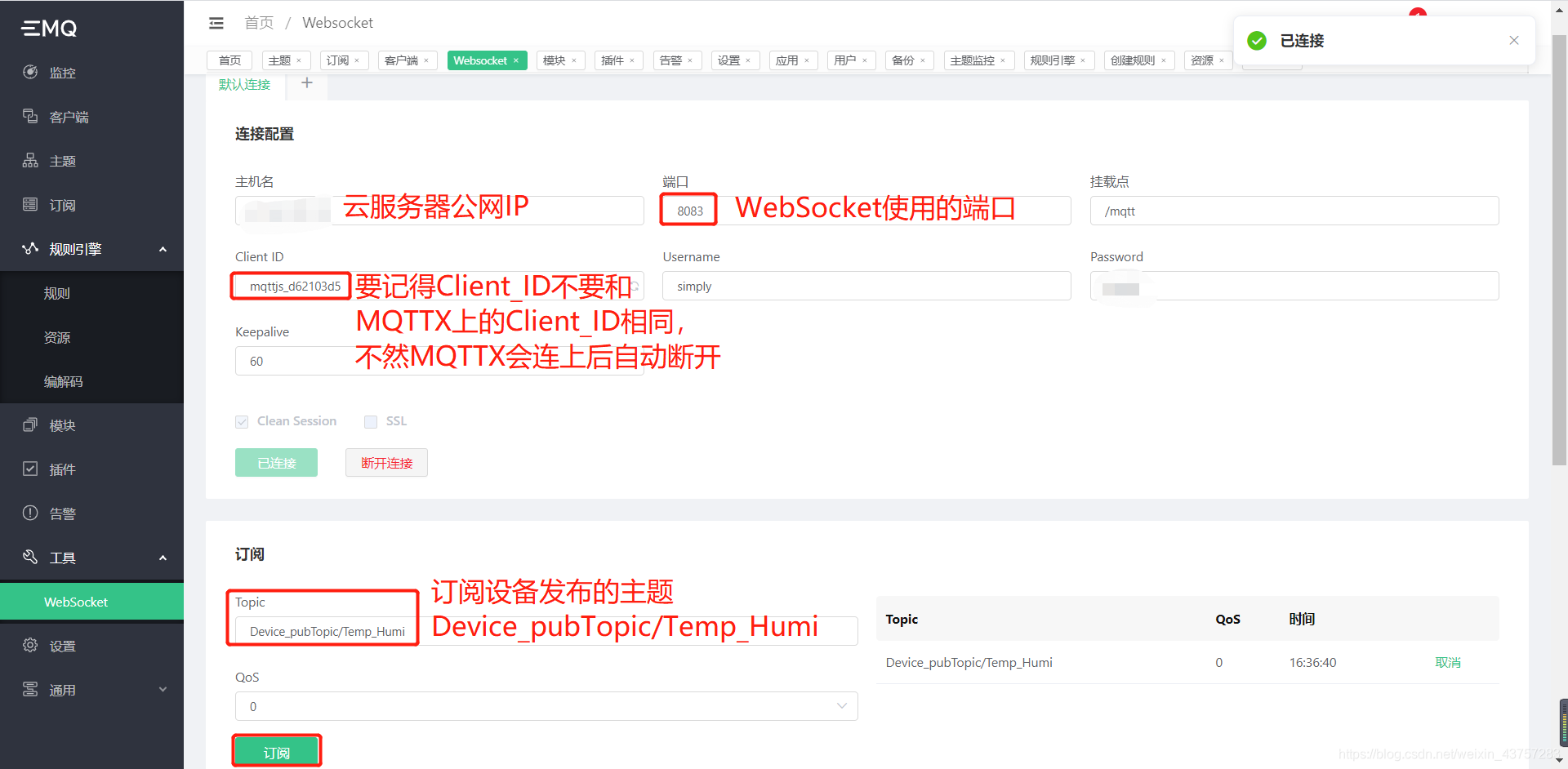The height and width of the screenshot is (769, 1568).
Task: Open the 告警 sidebar icon
Action: pyautogui.click(x=30, y=513)
